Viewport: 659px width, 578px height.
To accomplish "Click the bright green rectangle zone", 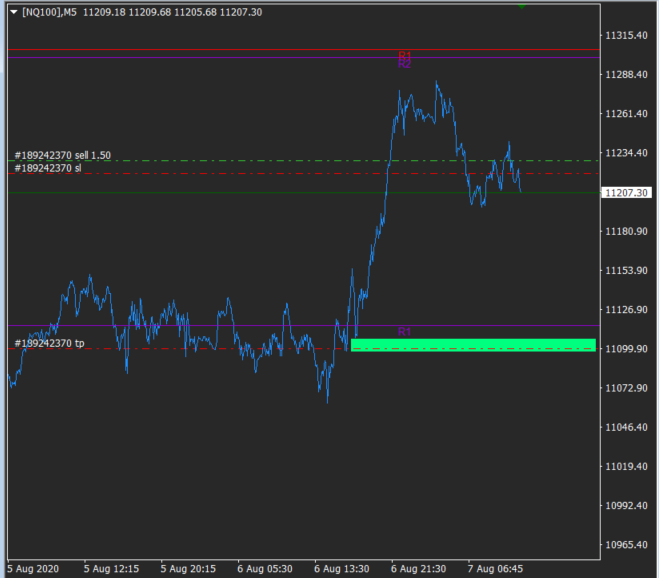I will [x=473, y=345].
